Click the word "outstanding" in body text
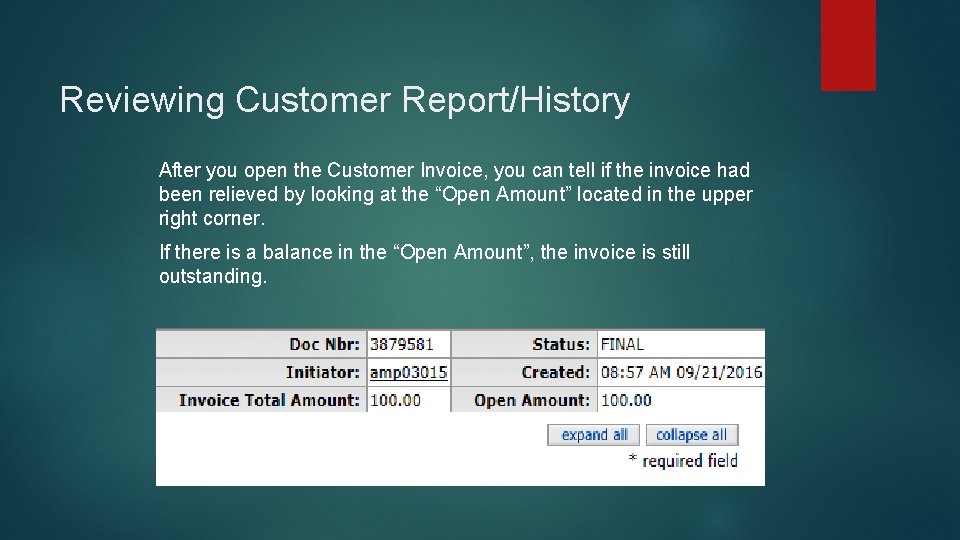The image size is (960, 540). pyautogui.click(x=211, y=276)
